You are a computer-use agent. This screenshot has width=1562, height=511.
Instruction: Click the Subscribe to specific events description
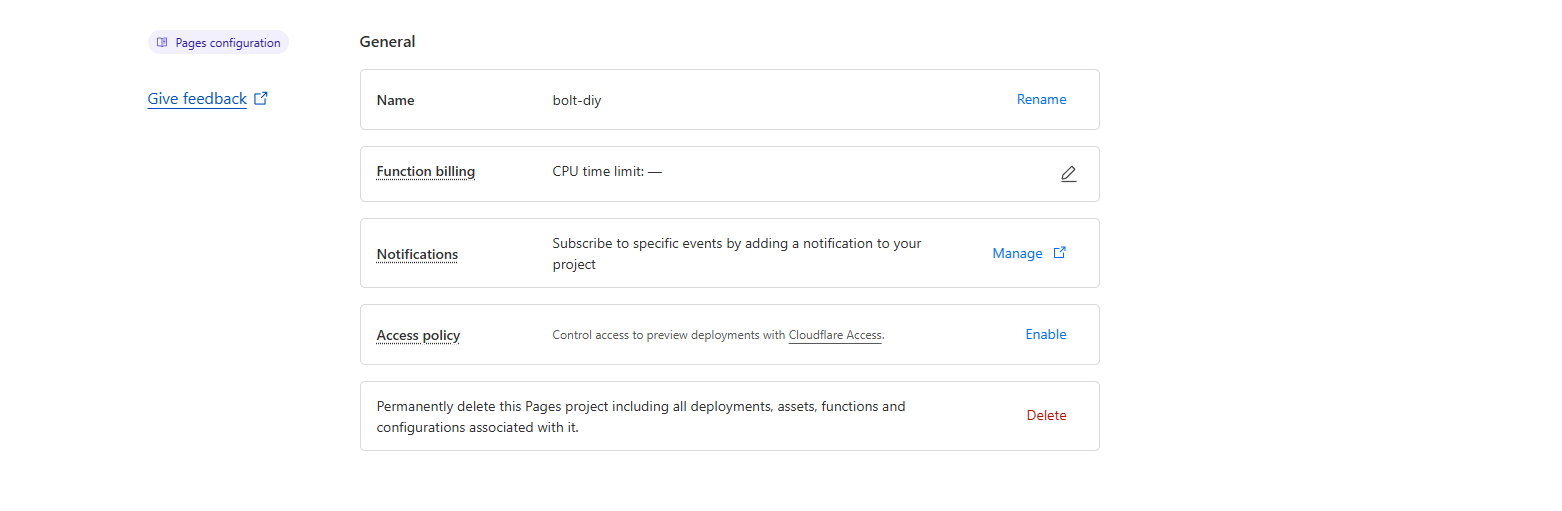pyautogui.click(x=737, y=254)
